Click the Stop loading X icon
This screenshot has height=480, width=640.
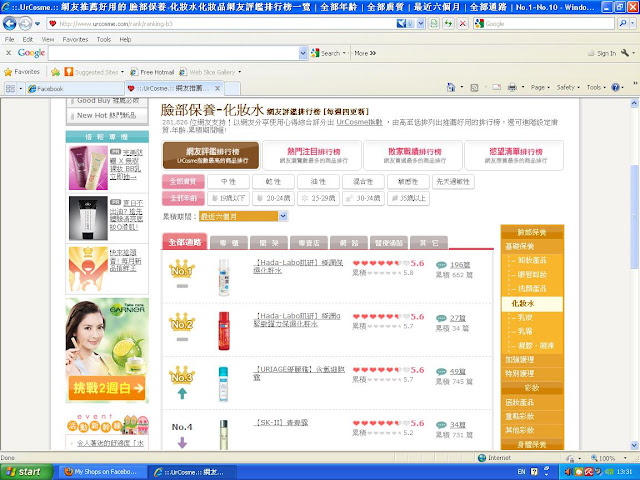(x=462, y=24)
